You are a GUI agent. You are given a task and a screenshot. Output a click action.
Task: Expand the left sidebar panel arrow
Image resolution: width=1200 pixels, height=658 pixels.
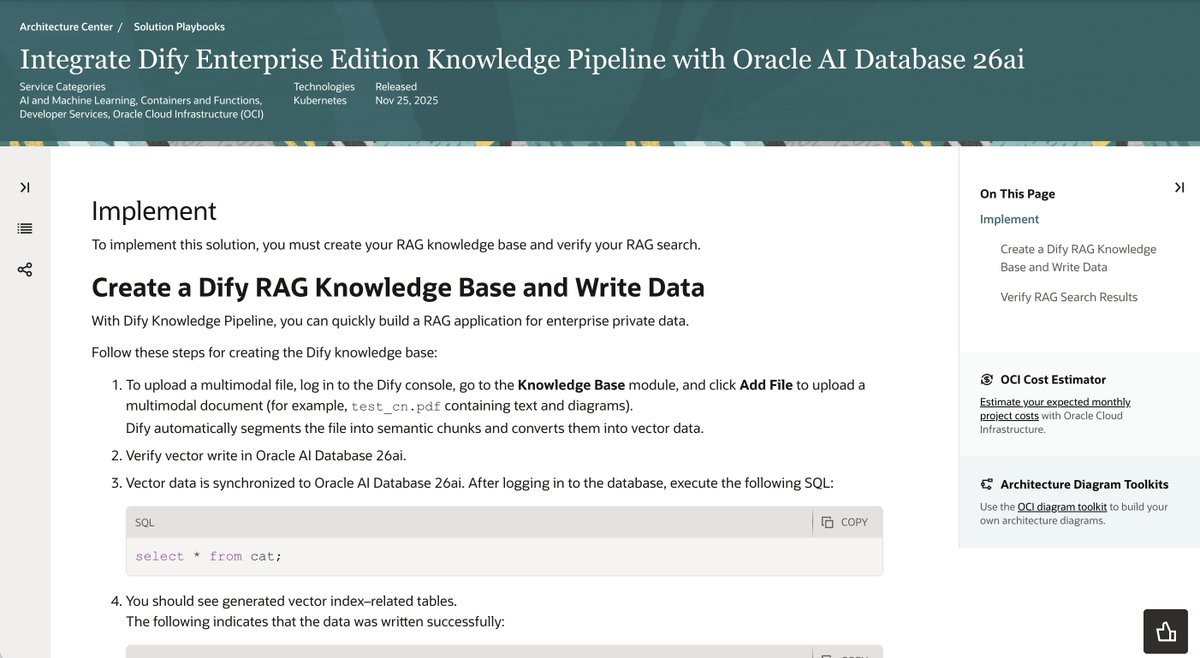coord(25,187)
